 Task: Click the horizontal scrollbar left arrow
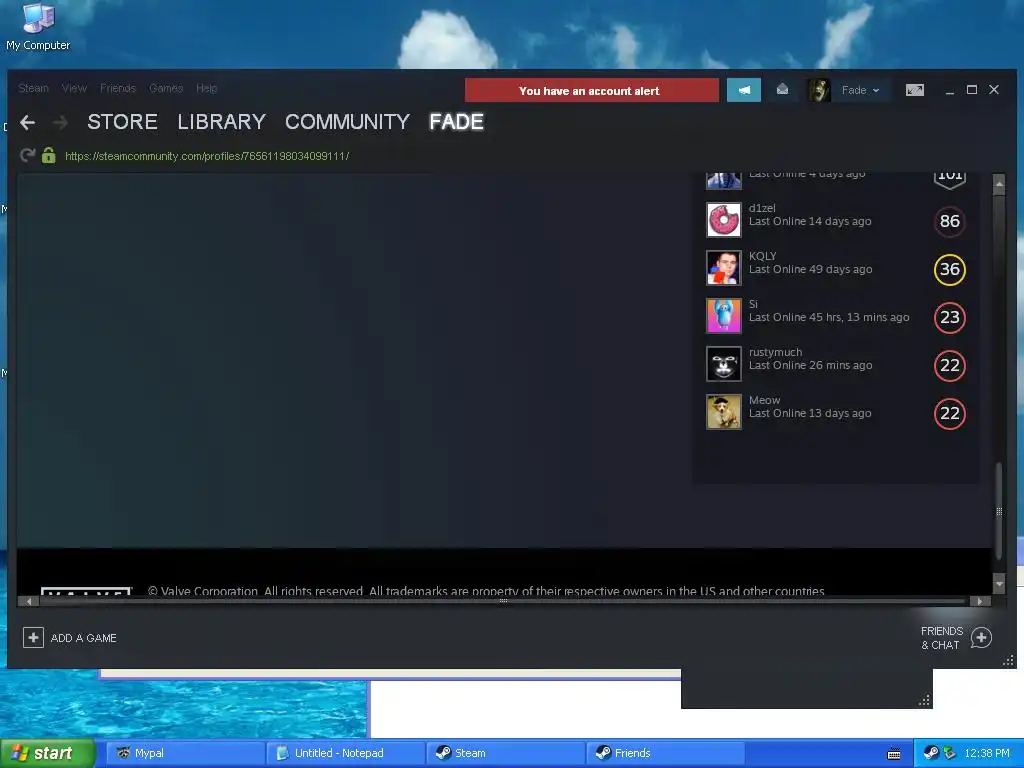[29, 601]
